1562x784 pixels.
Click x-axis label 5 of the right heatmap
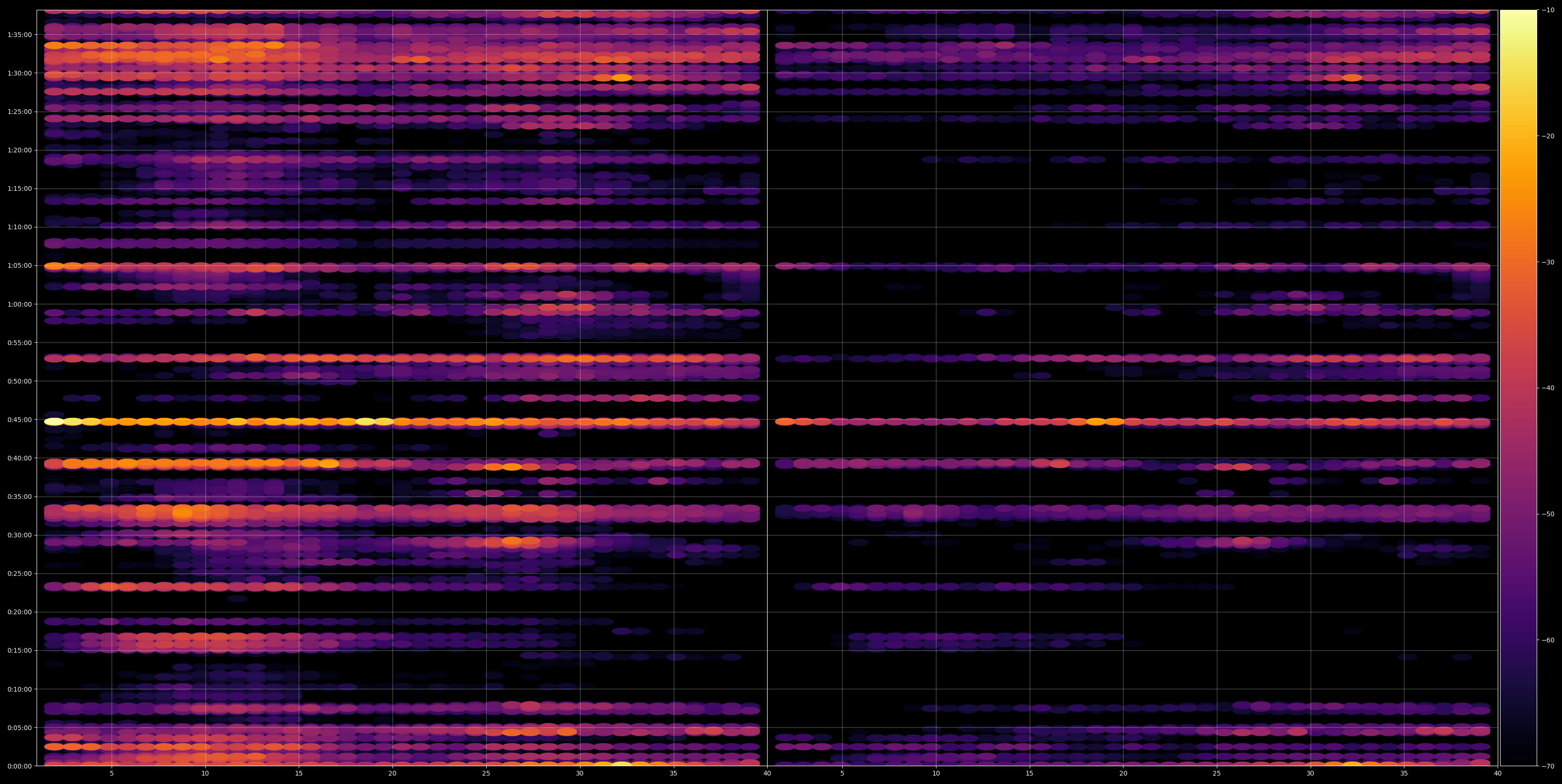click(842, 774)
